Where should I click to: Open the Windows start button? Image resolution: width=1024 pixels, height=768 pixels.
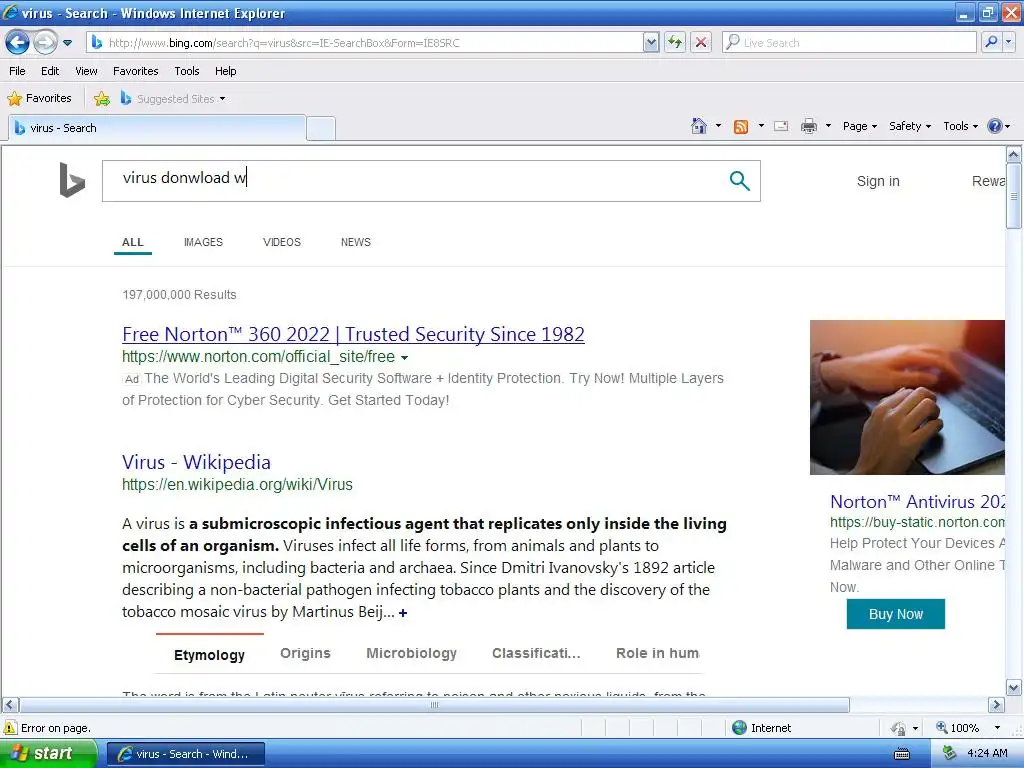[48, 753]
